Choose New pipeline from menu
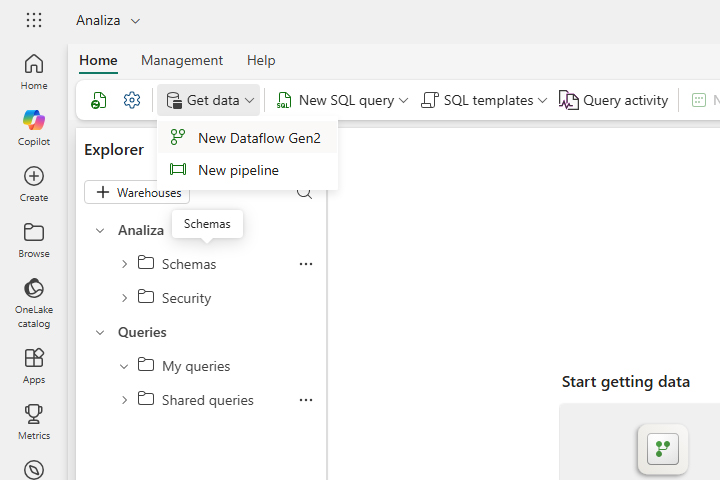The height and width of the screenshot is (480, 720). point(238,170)
